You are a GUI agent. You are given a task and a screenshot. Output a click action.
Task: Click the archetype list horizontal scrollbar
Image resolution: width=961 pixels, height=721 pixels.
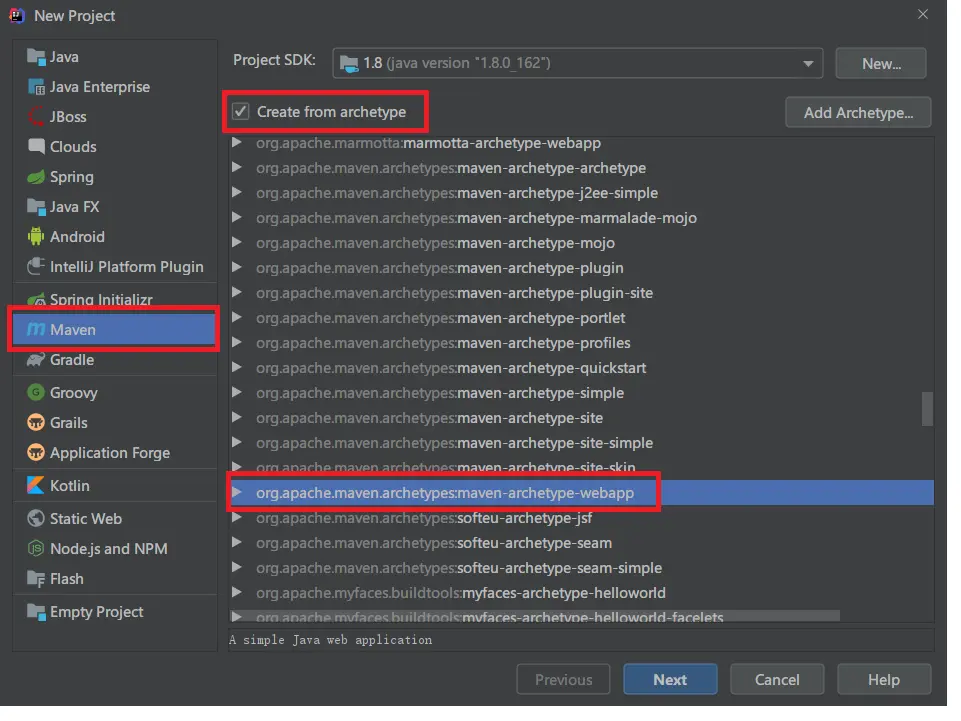click(x=536, y=616)
